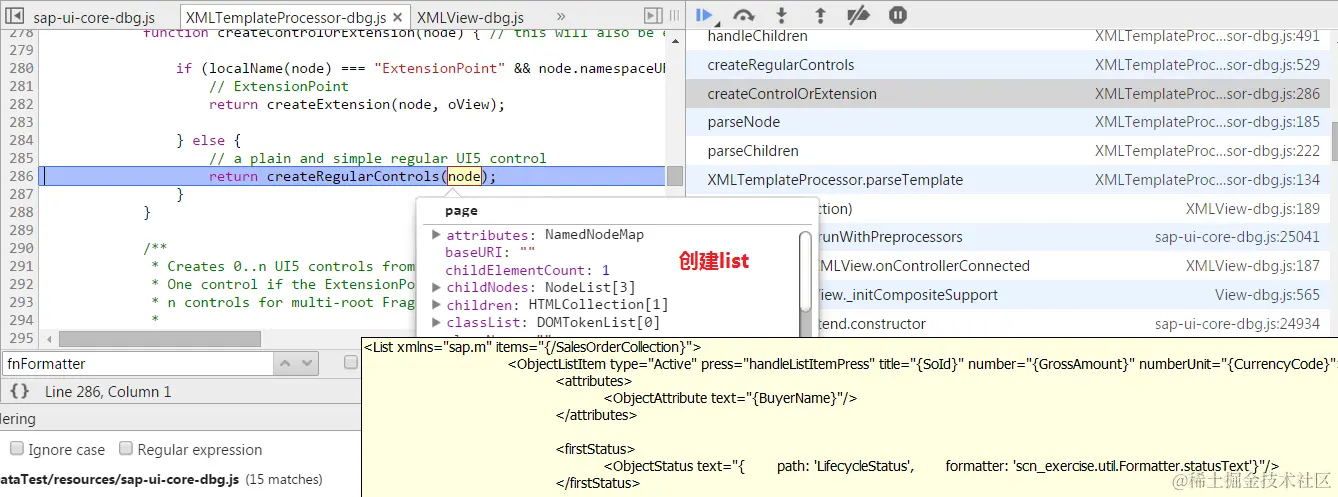The height and width of the screenshot is (497, 1338).
Task: Click the Line 286, Column 1 status text
Action: point(108,391)
